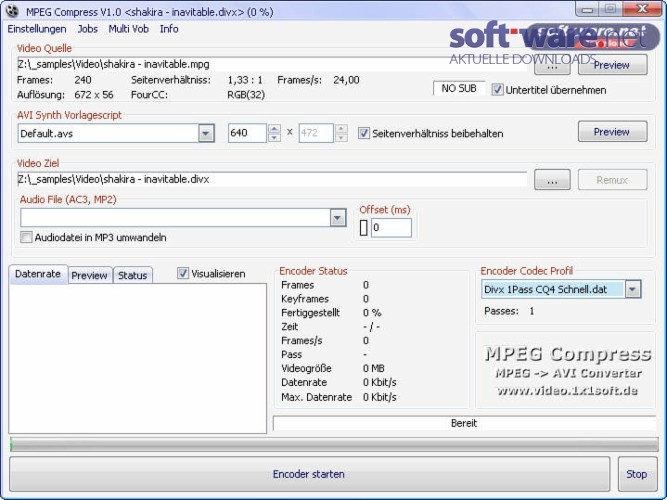This screenshot has width=667, height=500.
Task: Decrease width with down spinner arrow
Action: point(274,137)
